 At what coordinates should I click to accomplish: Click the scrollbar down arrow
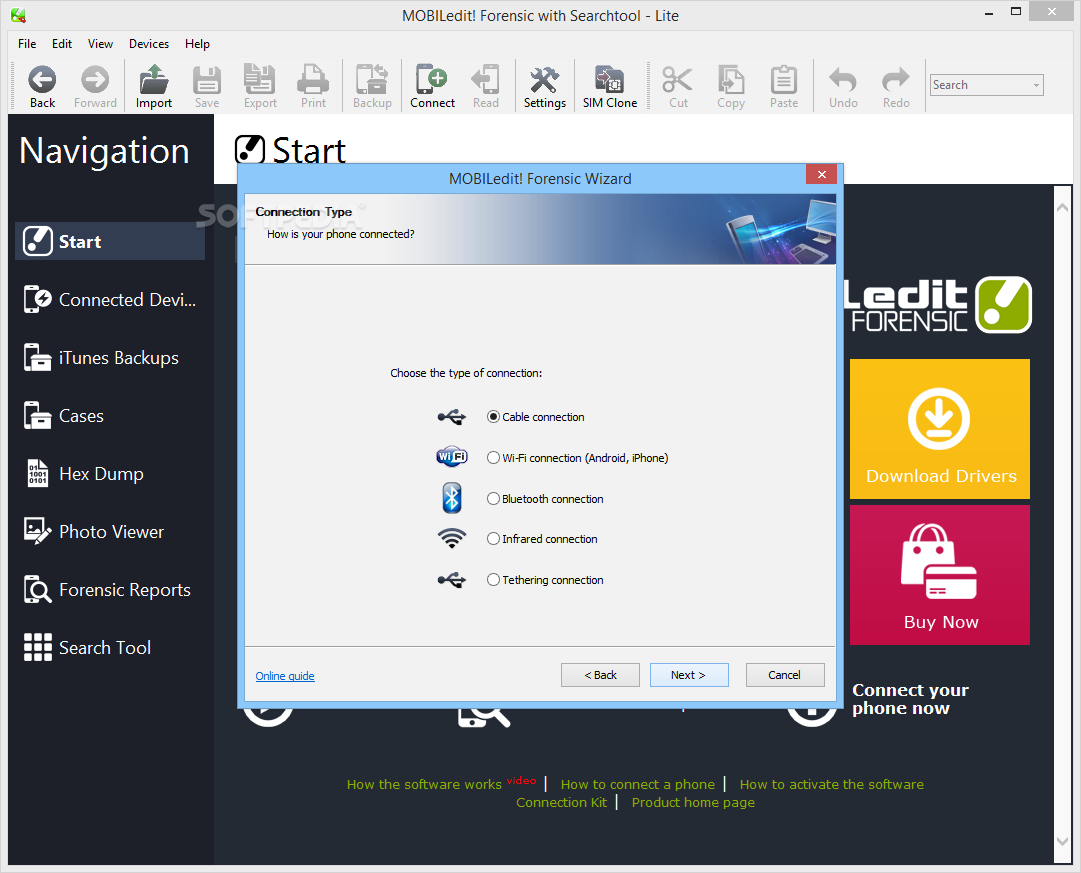(1062, 841)
